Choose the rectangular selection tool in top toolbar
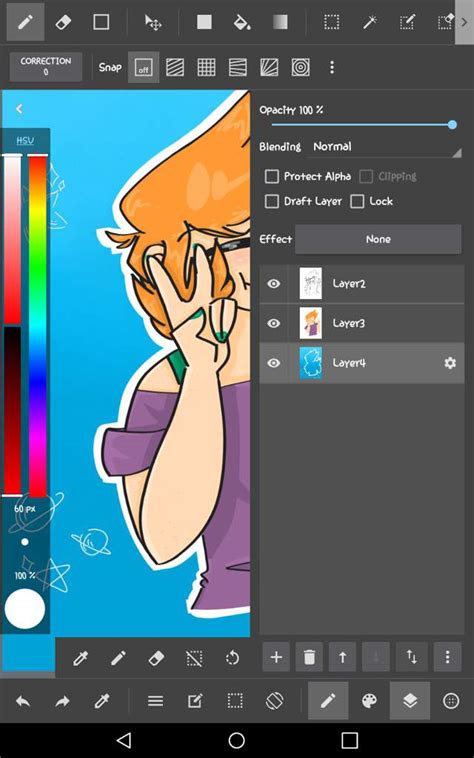 [331, 22]
